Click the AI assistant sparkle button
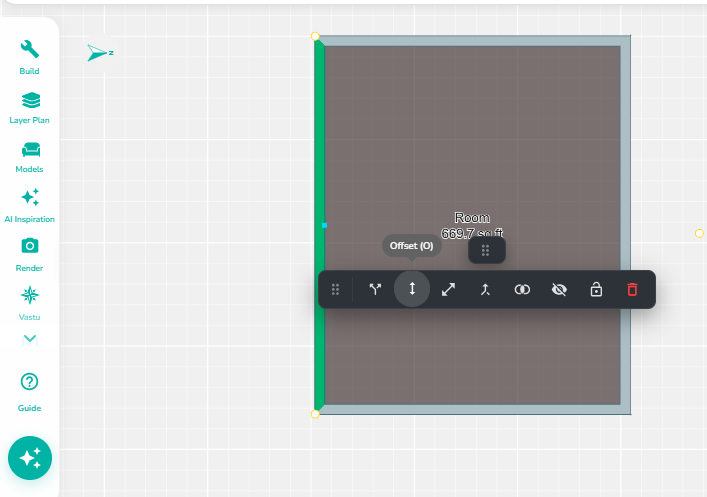 point(30,458)
